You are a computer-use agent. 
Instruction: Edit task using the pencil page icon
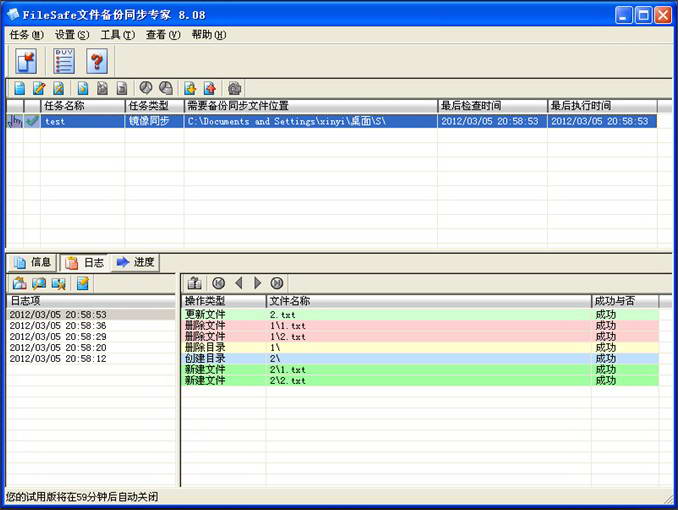[x=39, y=88]
